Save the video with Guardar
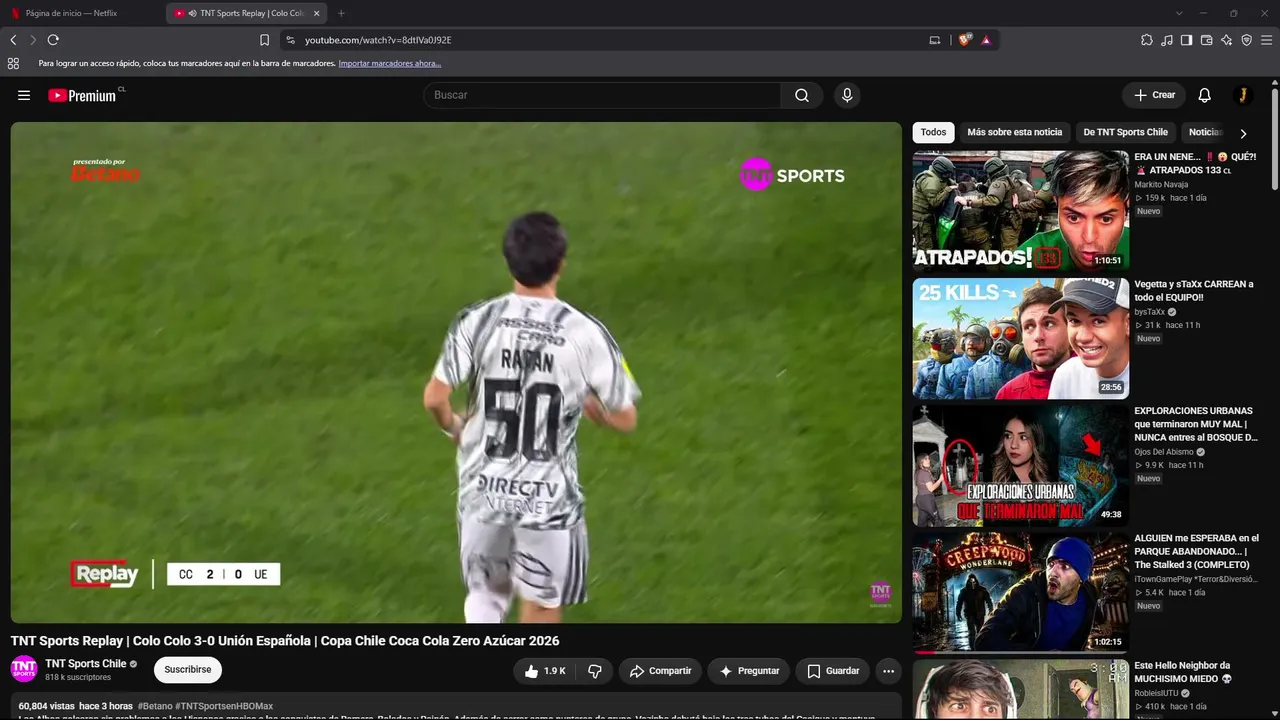1280x720 pixels. coord(832,671)
